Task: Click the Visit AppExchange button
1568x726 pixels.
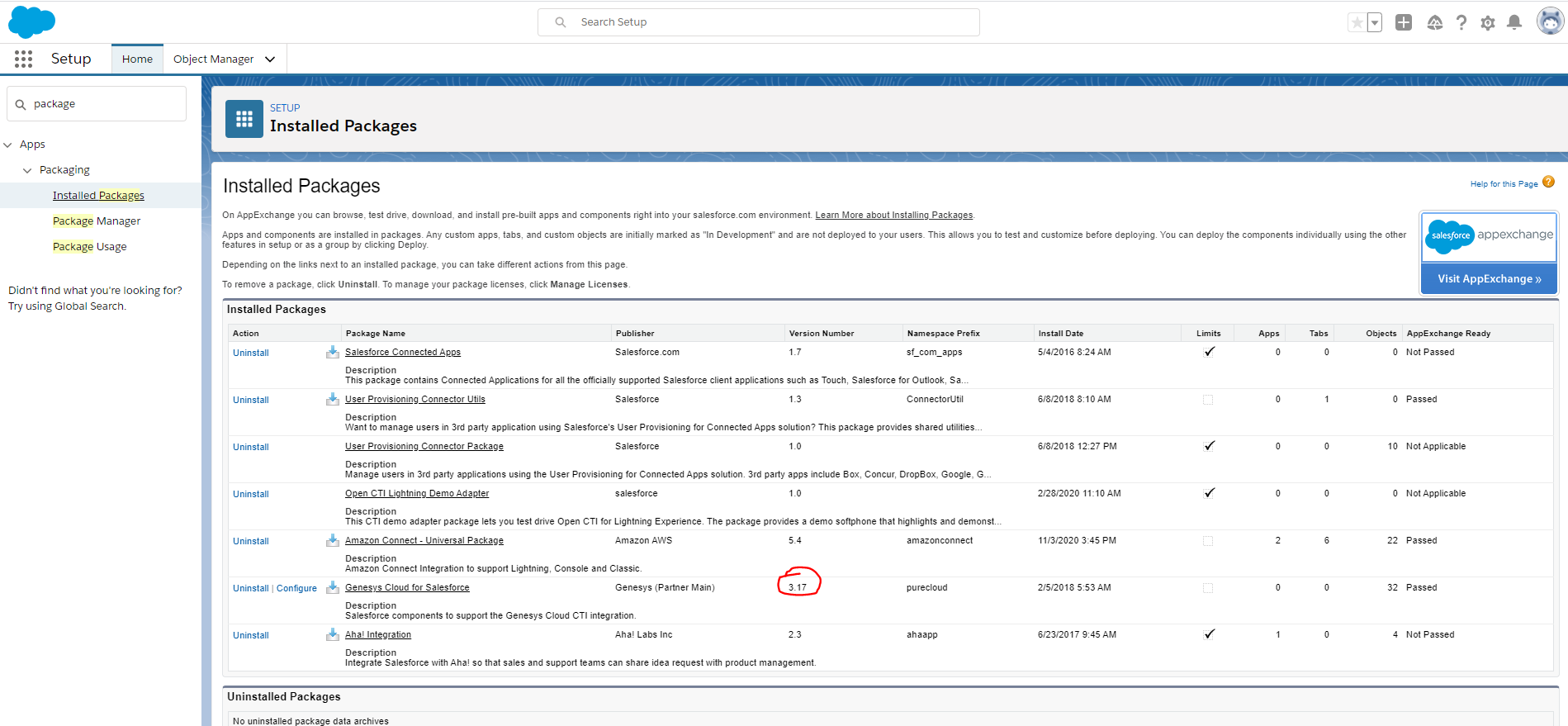Action: (1490, 279)
